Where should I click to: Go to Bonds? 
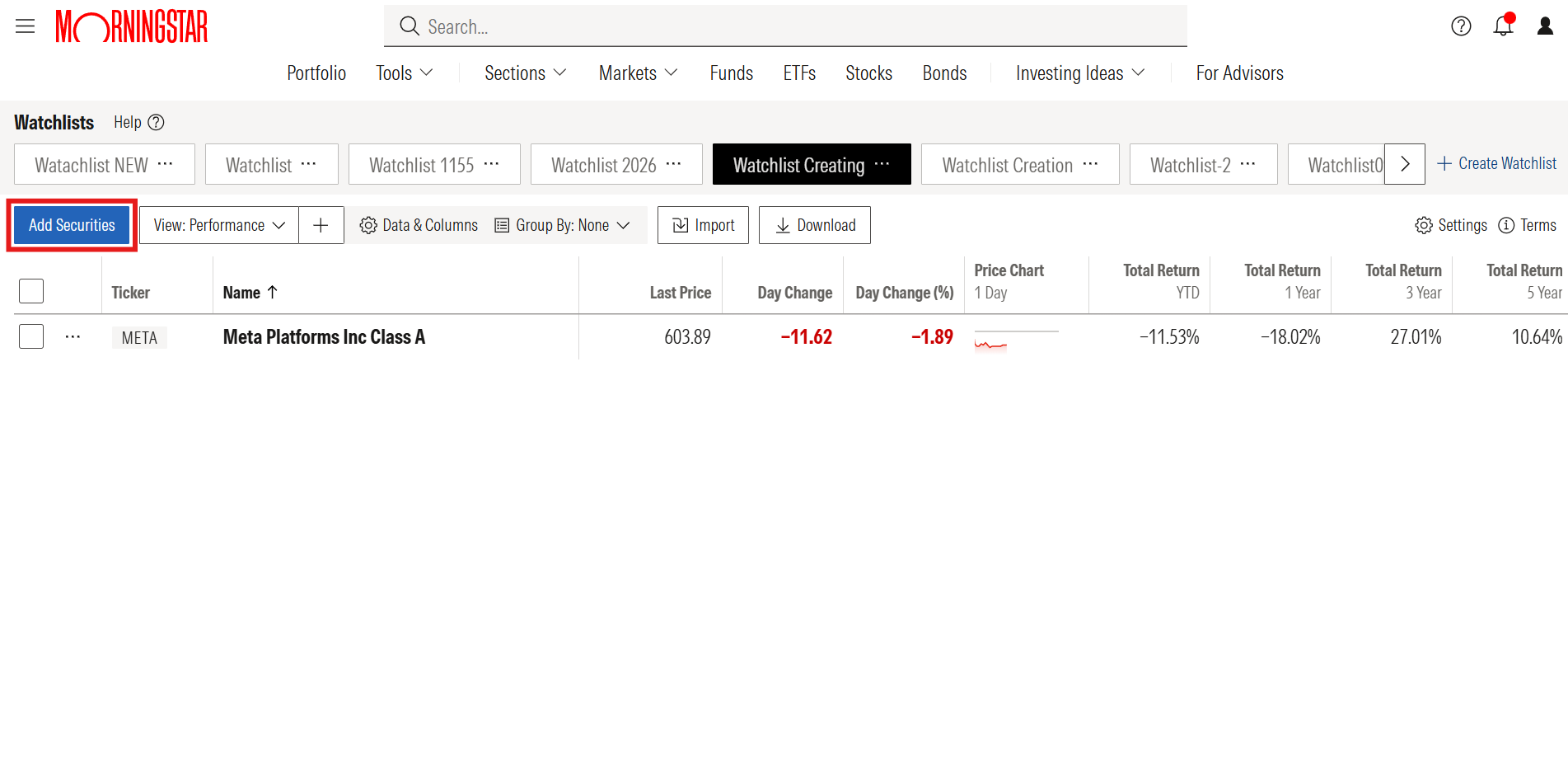tap(944, 73)
